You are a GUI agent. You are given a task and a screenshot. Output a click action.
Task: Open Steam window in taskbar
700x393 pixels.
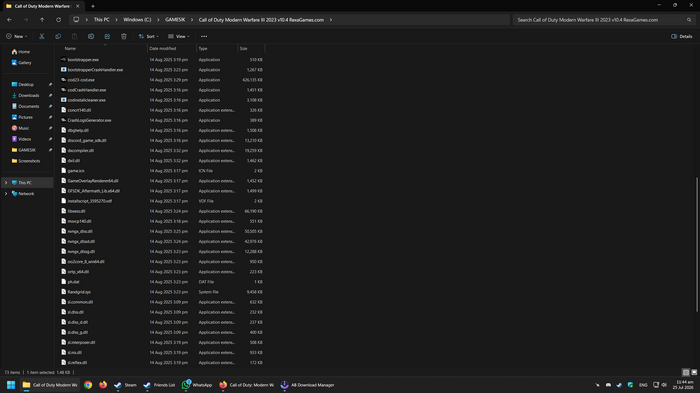(125, 385)
